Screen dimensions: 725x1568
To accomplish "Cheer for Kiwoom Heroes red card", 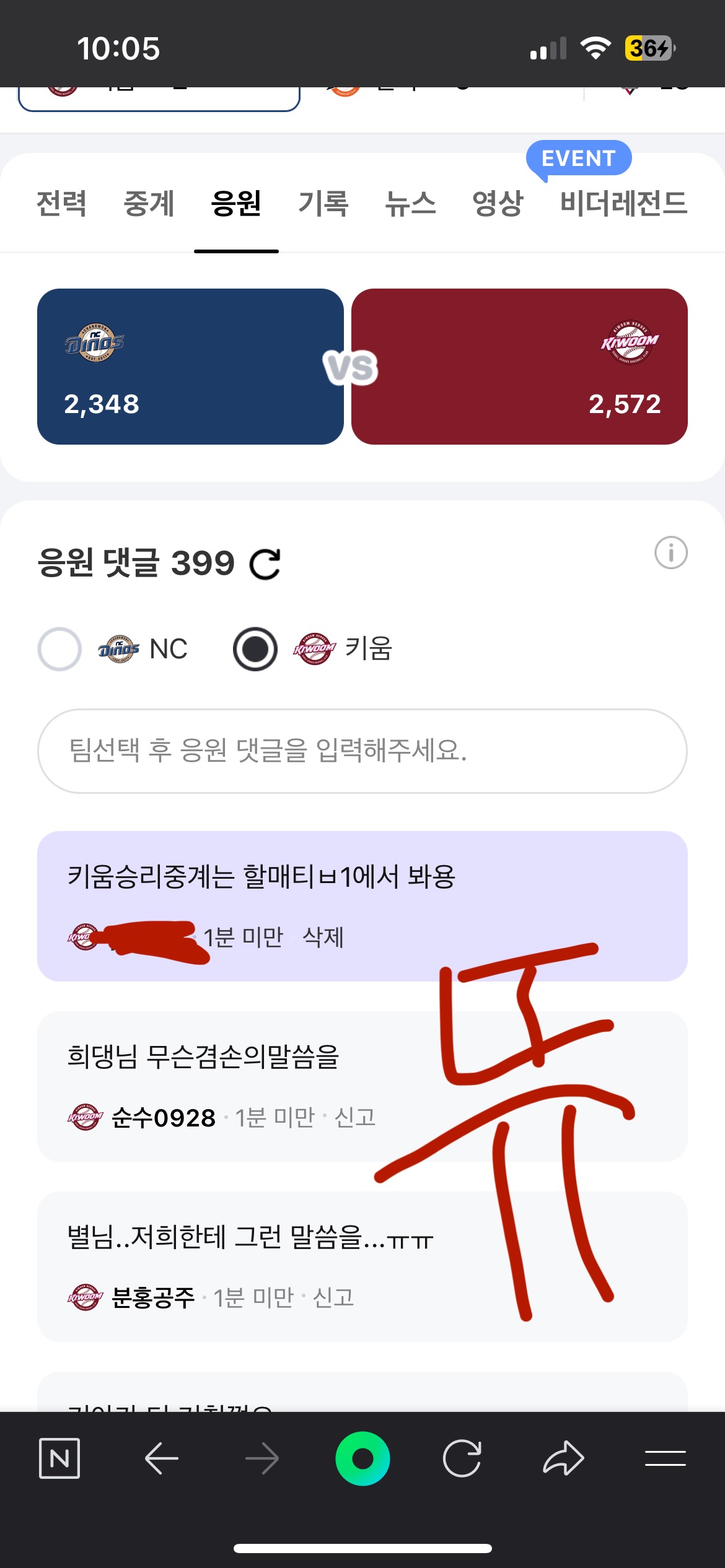I will pos(519,367).
